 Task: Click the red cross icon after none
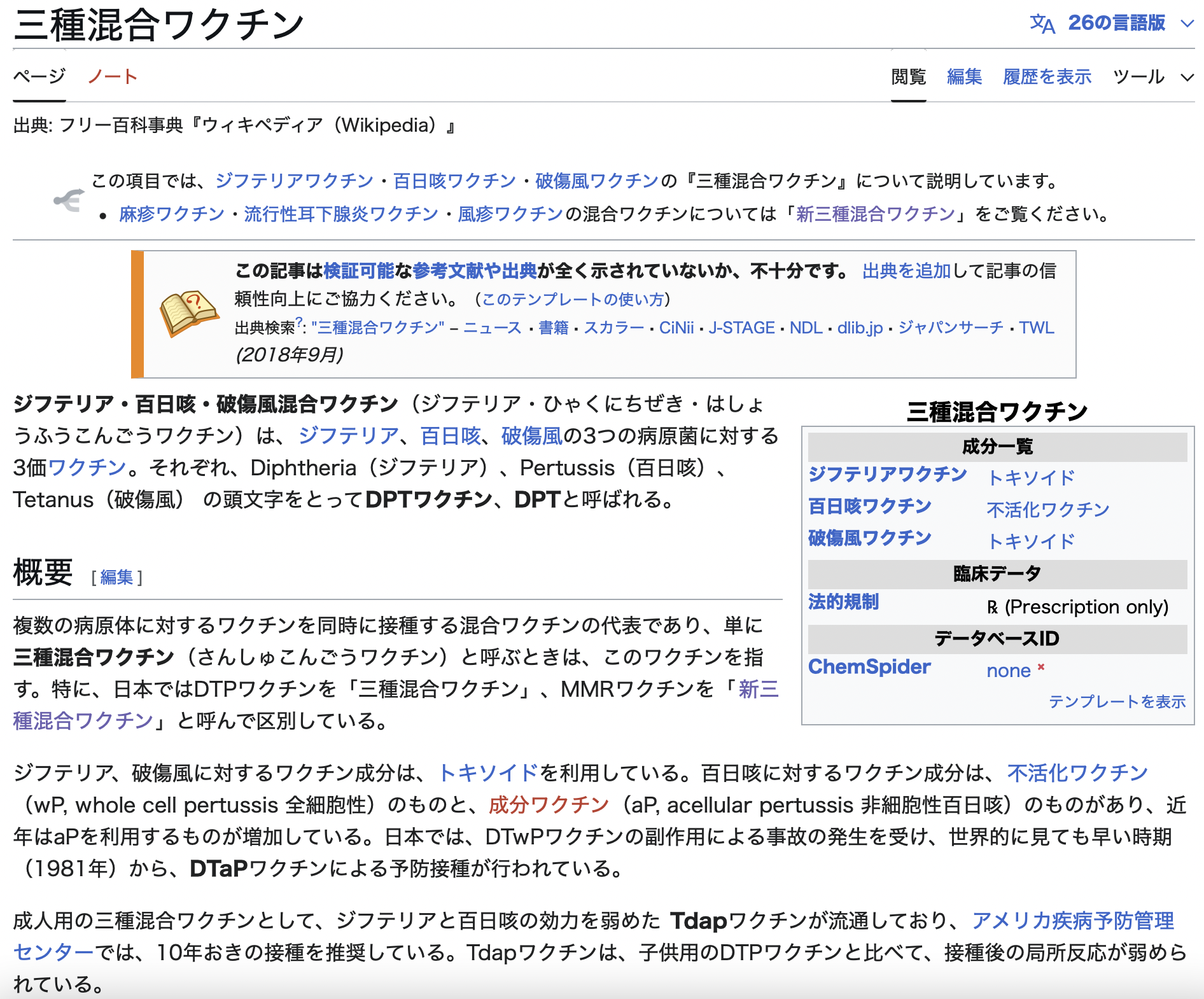[1041, 667]
